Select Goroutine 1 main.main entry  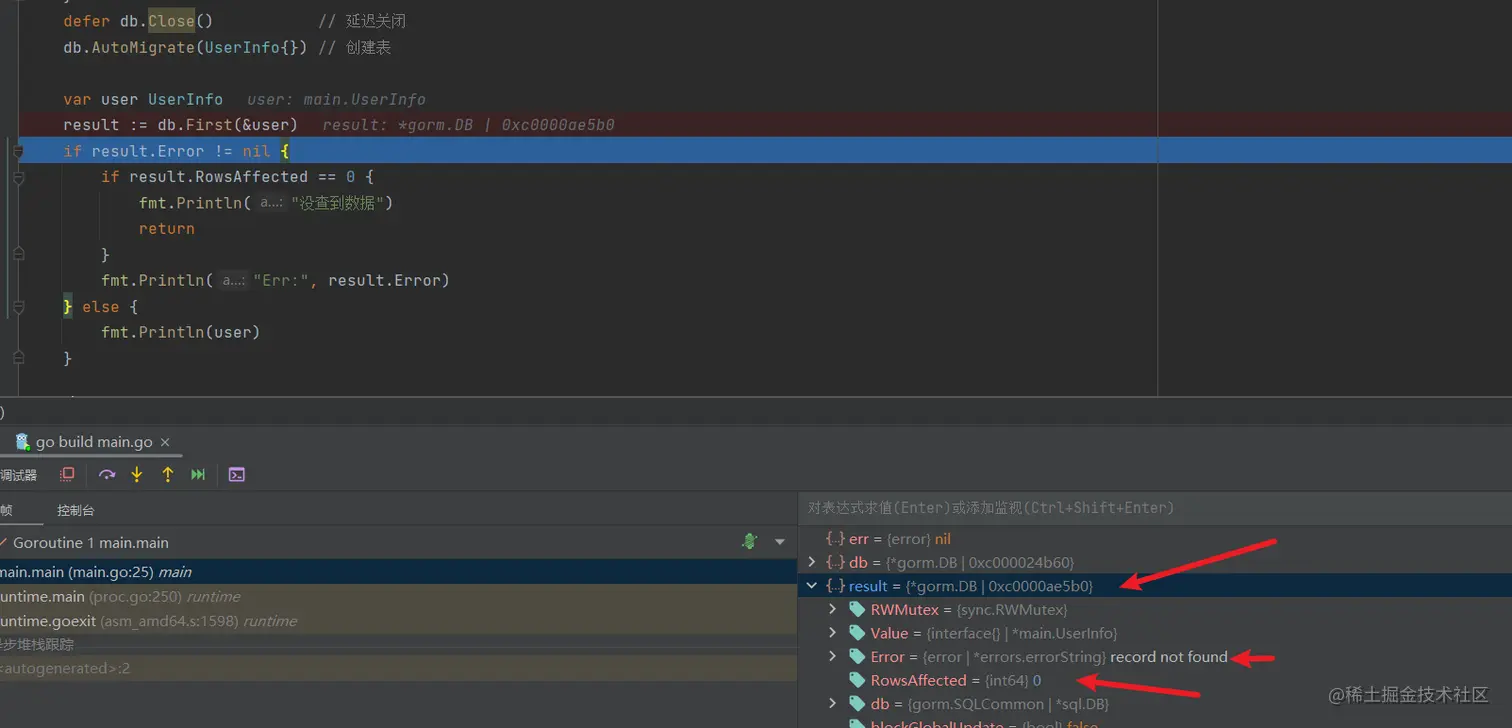point(90,542)
